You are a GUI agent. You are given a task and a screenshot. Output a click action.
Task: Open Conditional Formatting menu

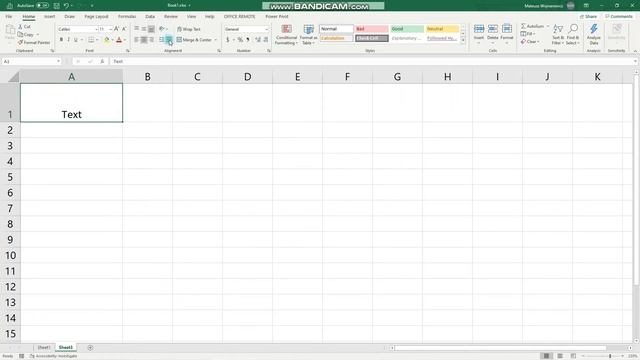286,35
